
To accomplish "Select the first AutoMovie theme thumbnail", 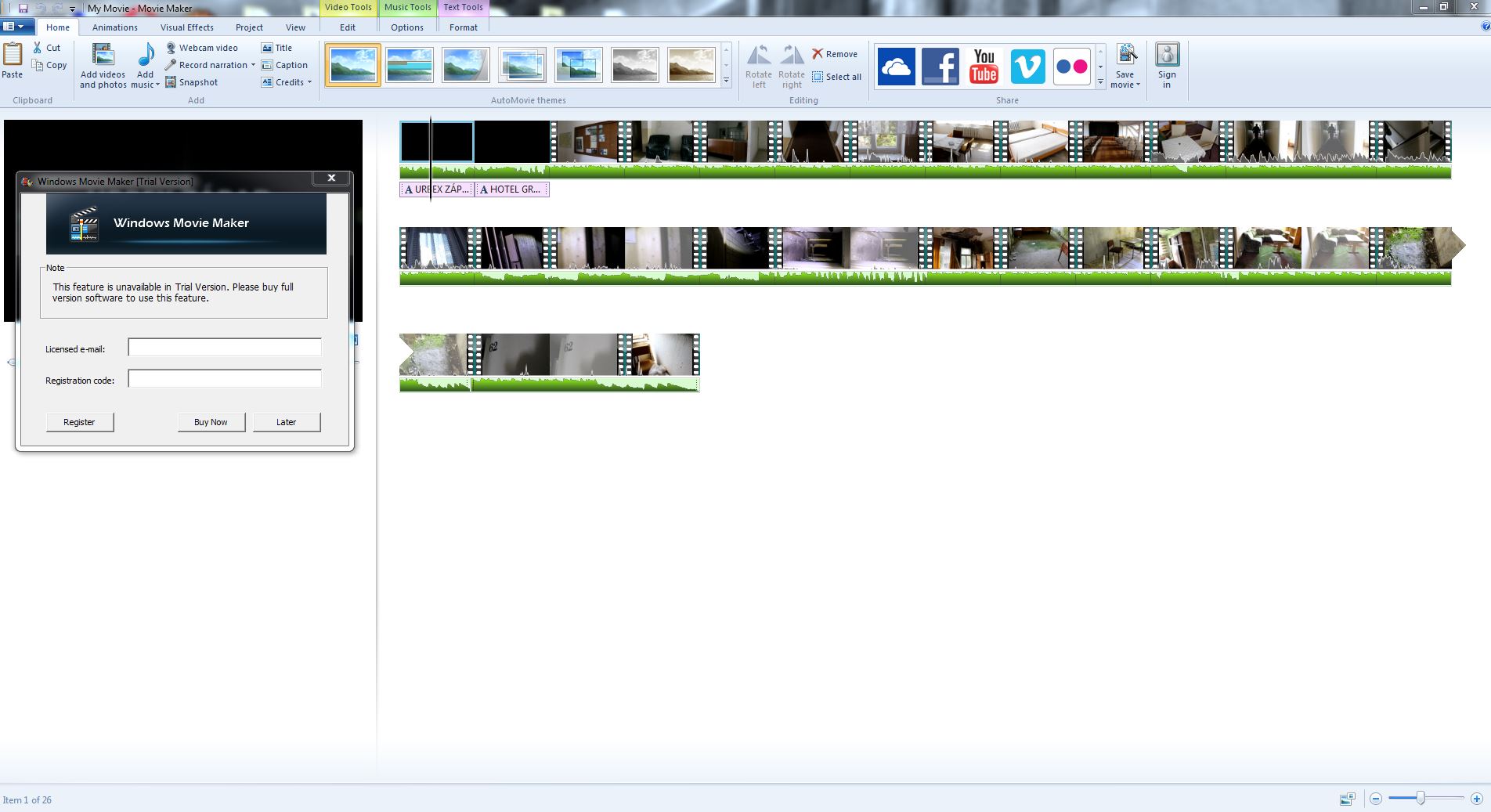I will (x=352, y=65).
